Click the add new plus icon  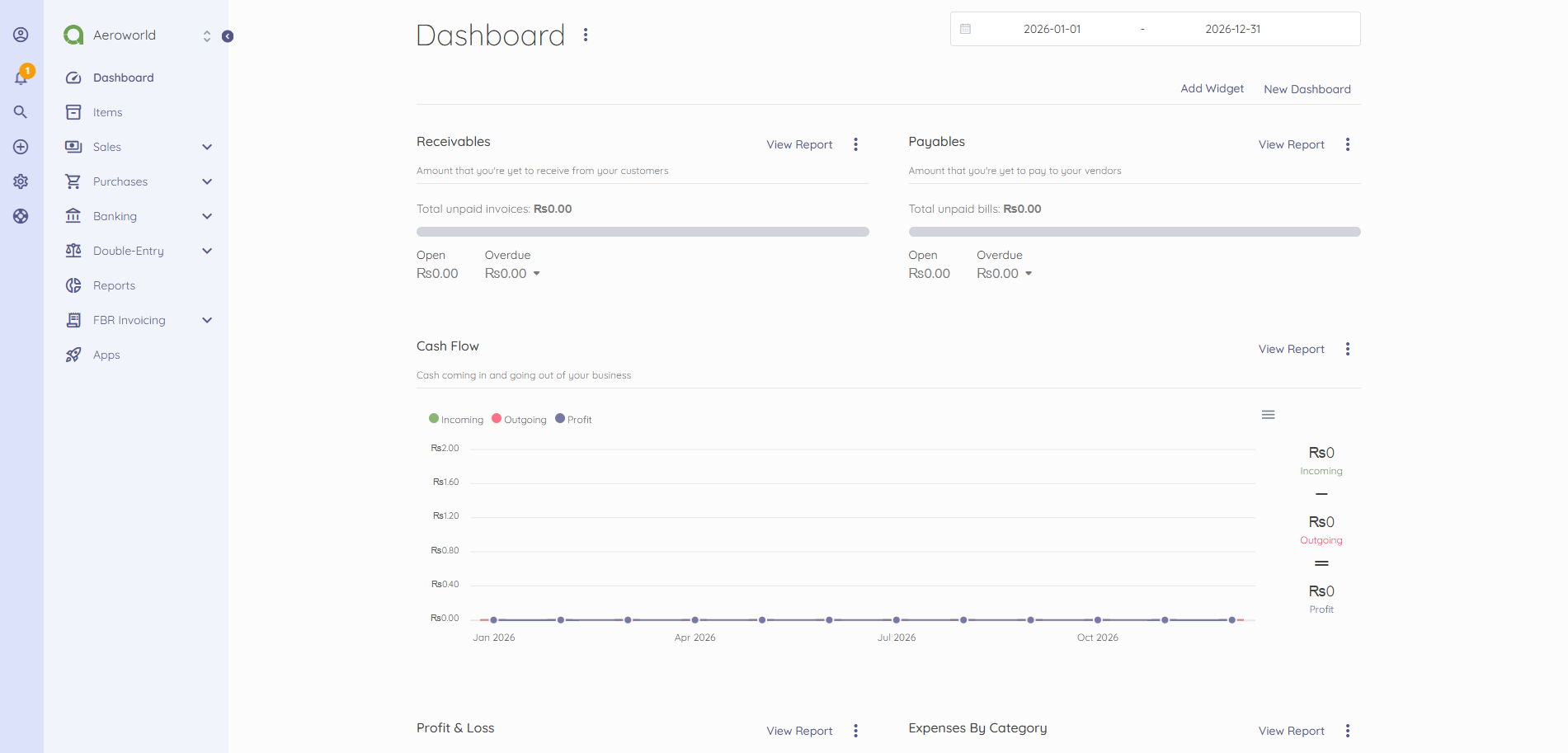(x=21, y=147)
